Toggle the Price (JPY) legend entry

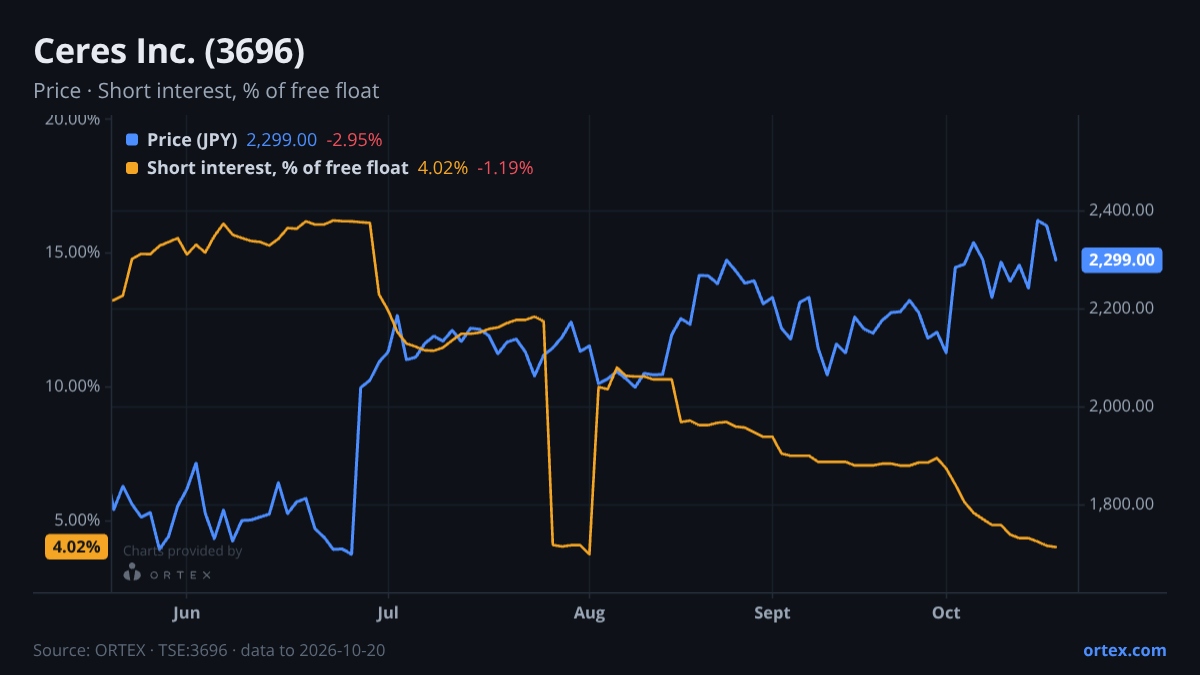coord(192,140)
